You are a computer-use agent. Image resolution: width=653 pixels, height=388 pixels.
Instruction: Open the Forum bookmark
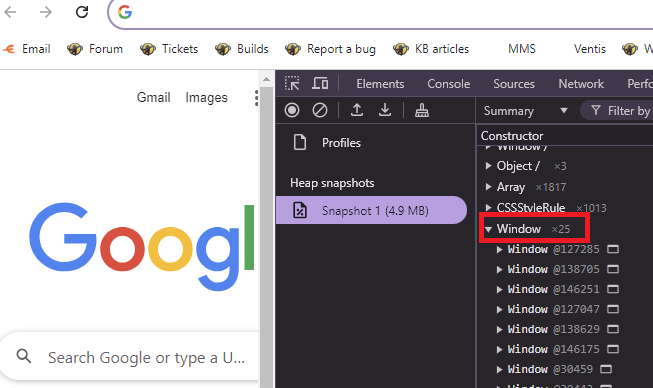[x=95, y=49]
